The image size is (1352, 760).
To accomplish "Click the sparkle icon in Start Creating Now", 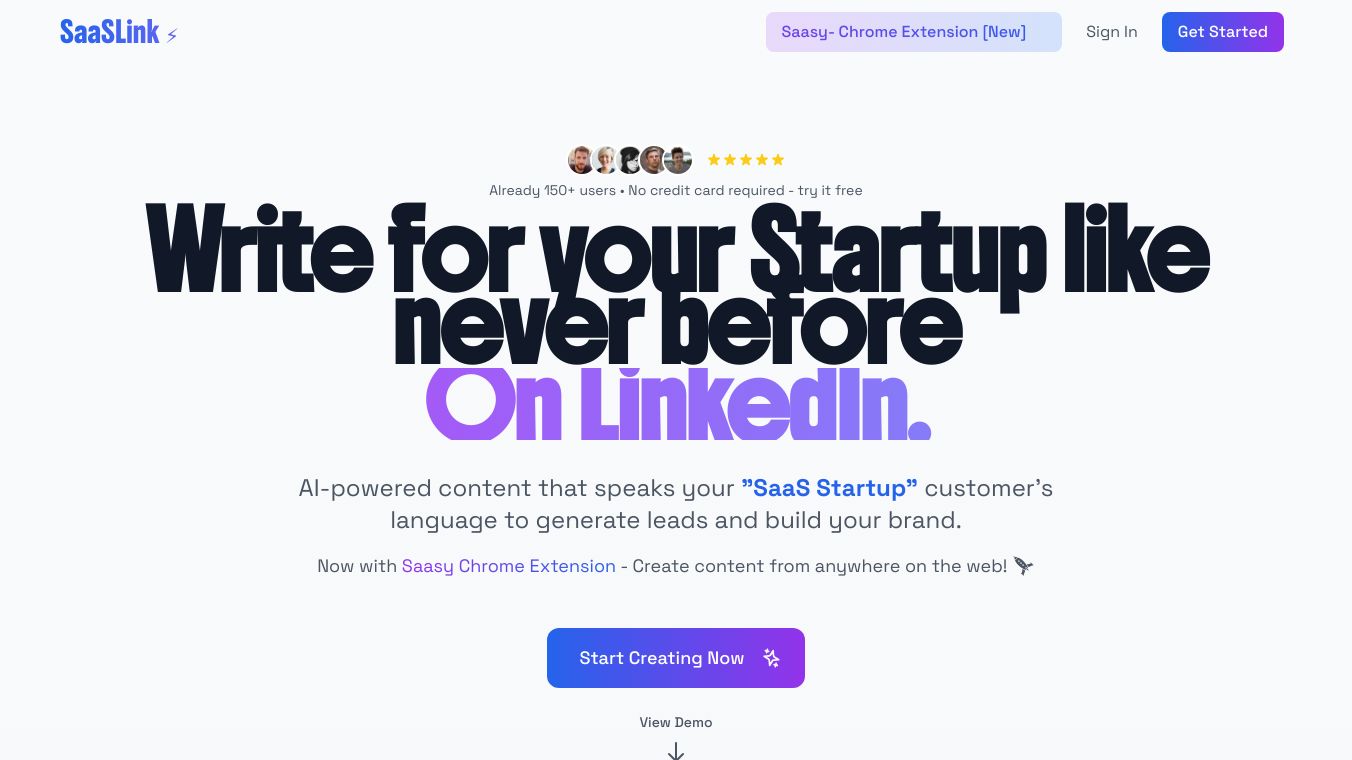I will click(771, 658).
